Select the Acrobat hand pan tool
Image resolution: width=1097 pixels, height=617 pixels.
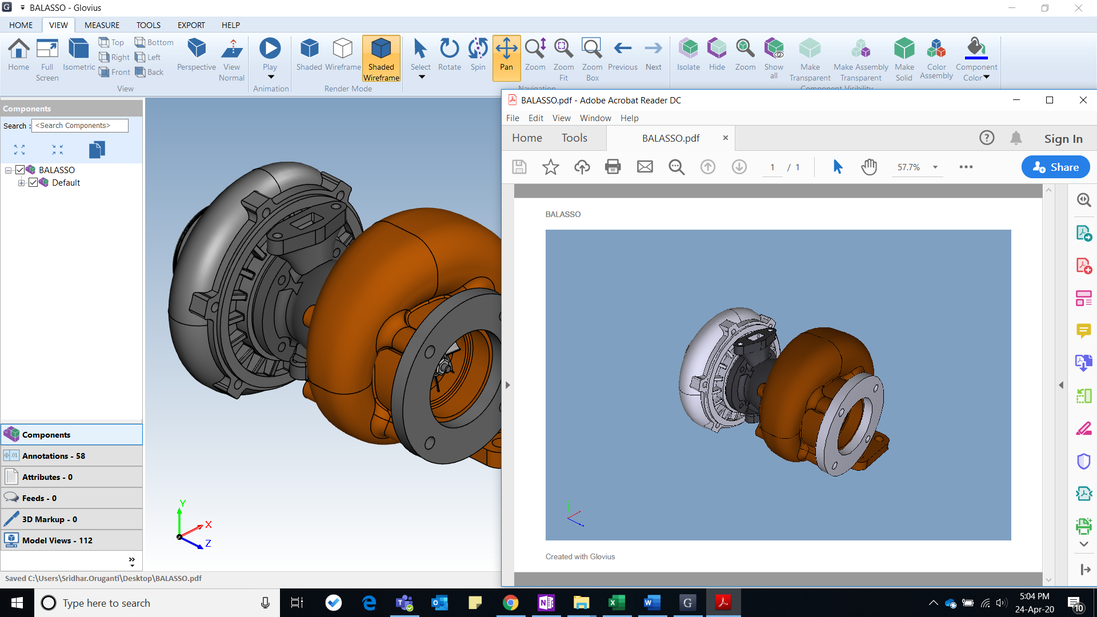tap(869, 167)
